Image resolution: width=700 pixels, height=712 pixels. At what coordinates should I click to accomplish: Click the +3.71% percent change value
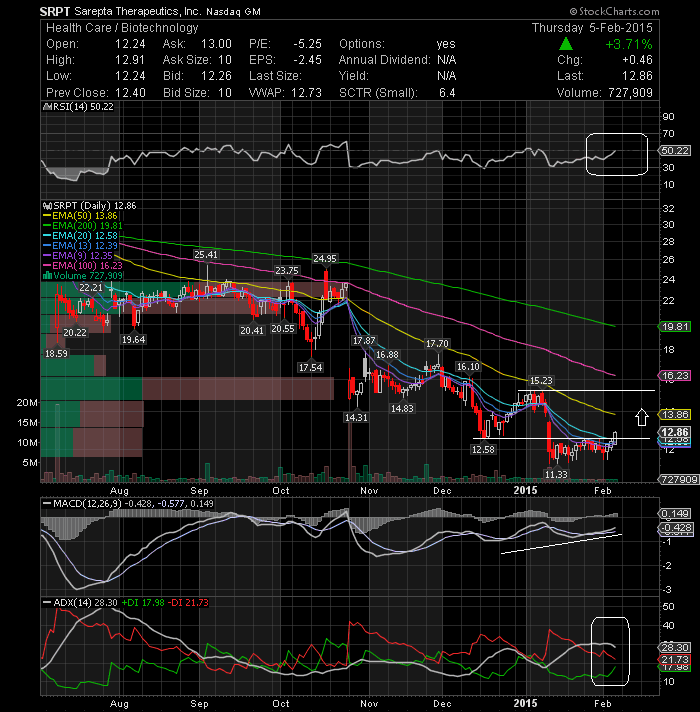[x=629, y=44]
